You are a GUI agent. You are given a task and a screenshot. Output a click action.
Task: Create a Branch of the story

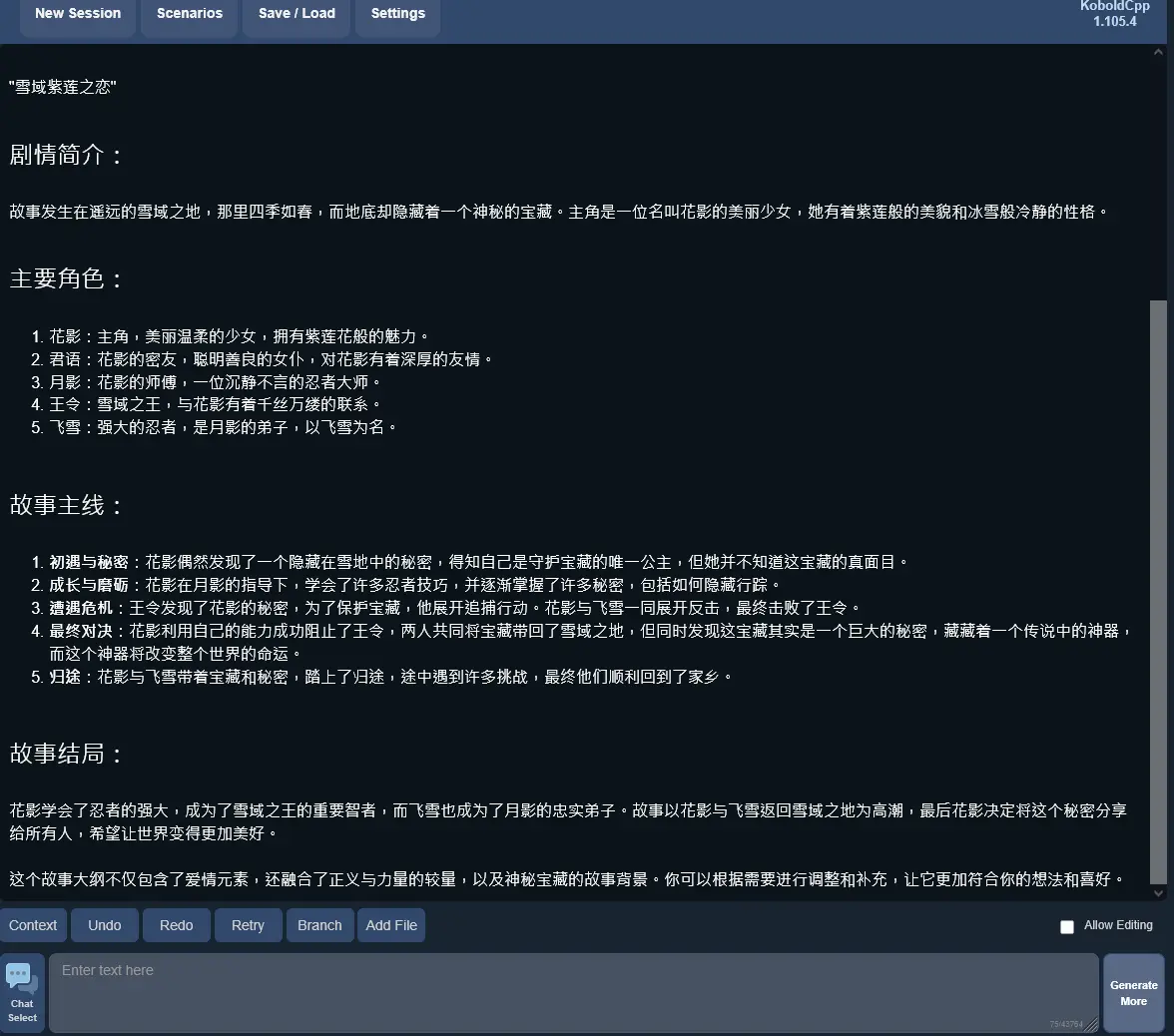click(x=319, y=925)
